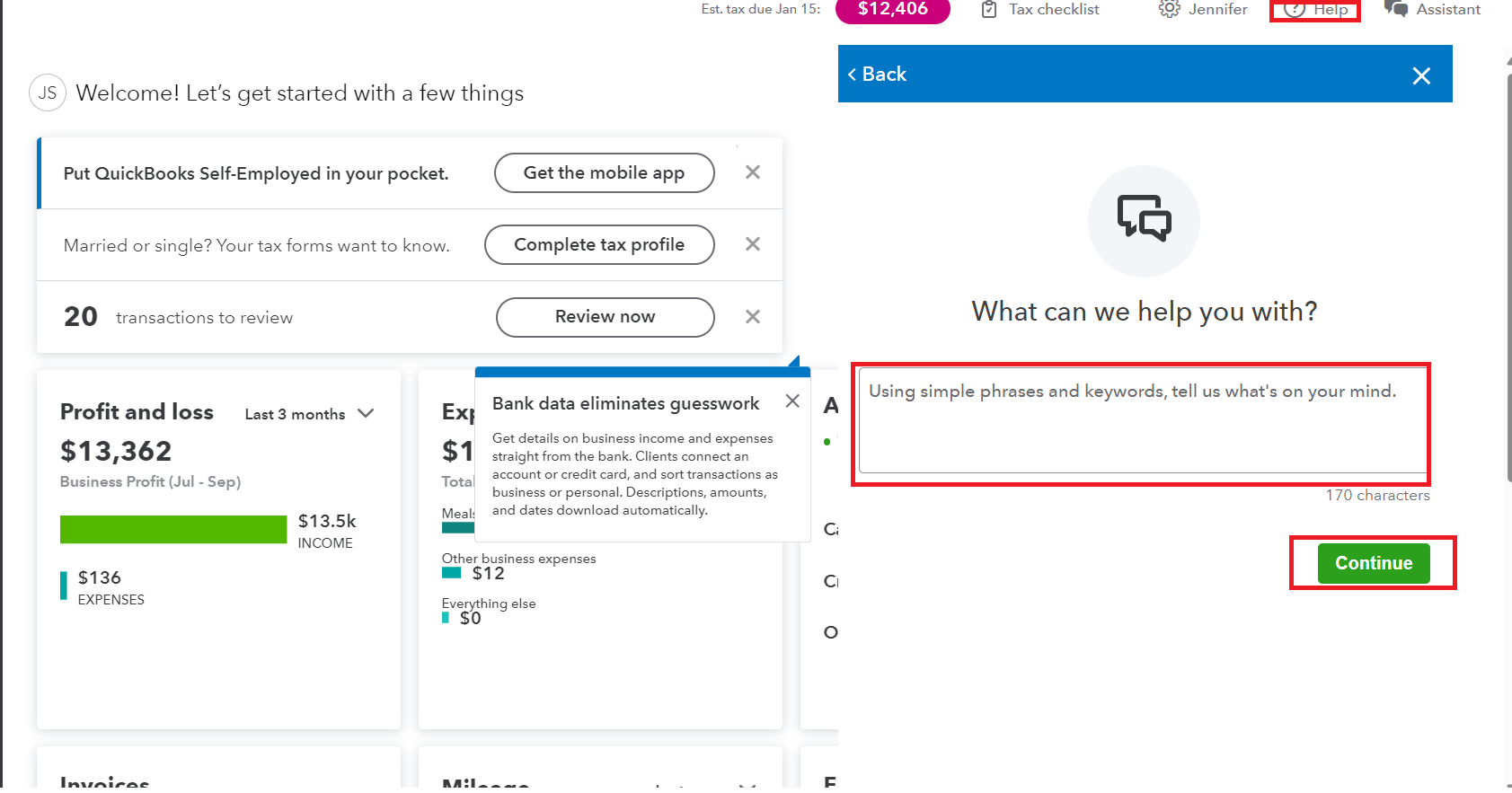
Task: Click Complete tax profile button
Action: click(x=599, y=244)
